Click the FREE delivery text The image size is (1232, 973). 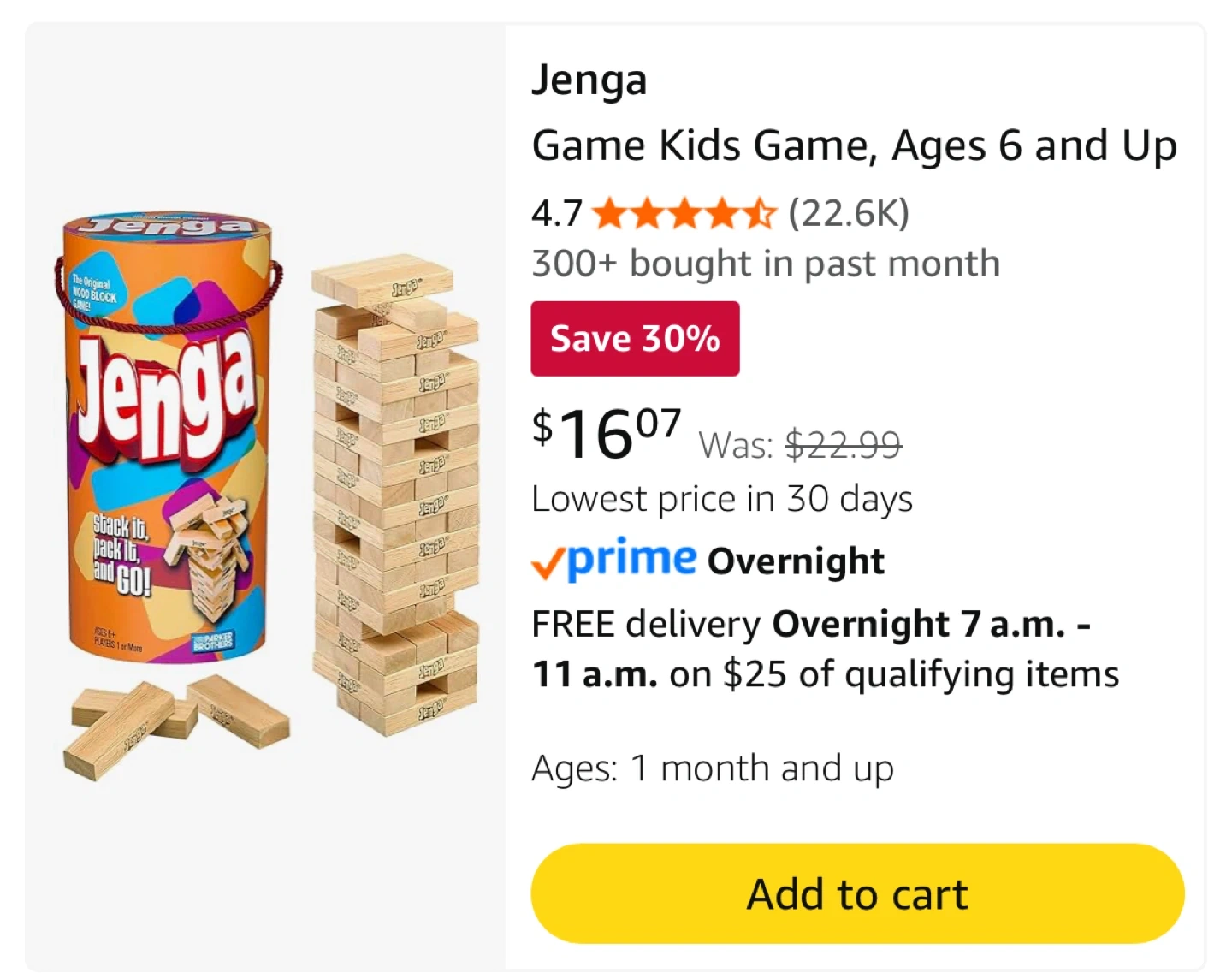(645, 624)
